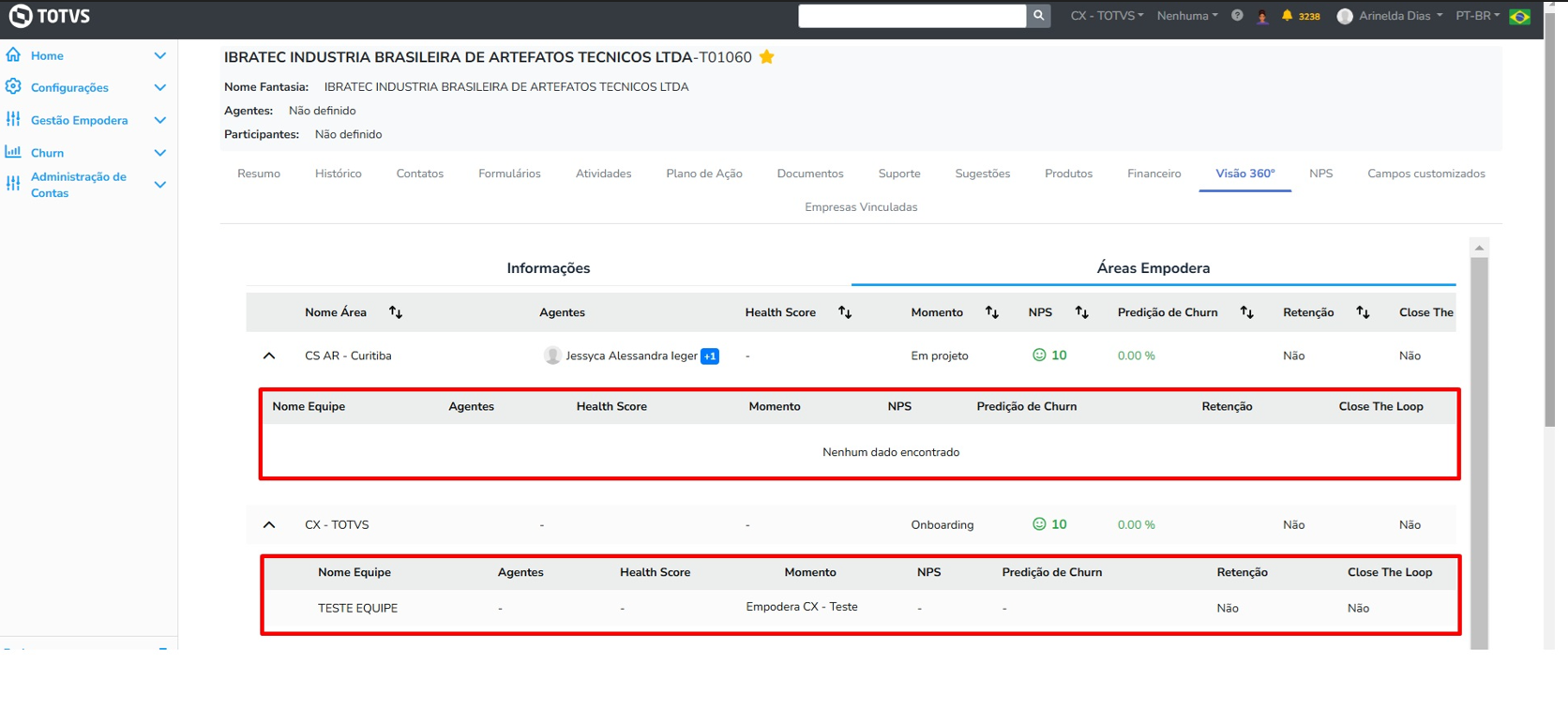Open the Campos customizados tab
Viewport: 1568px width, 711px height.
[x=1426, y=174]
